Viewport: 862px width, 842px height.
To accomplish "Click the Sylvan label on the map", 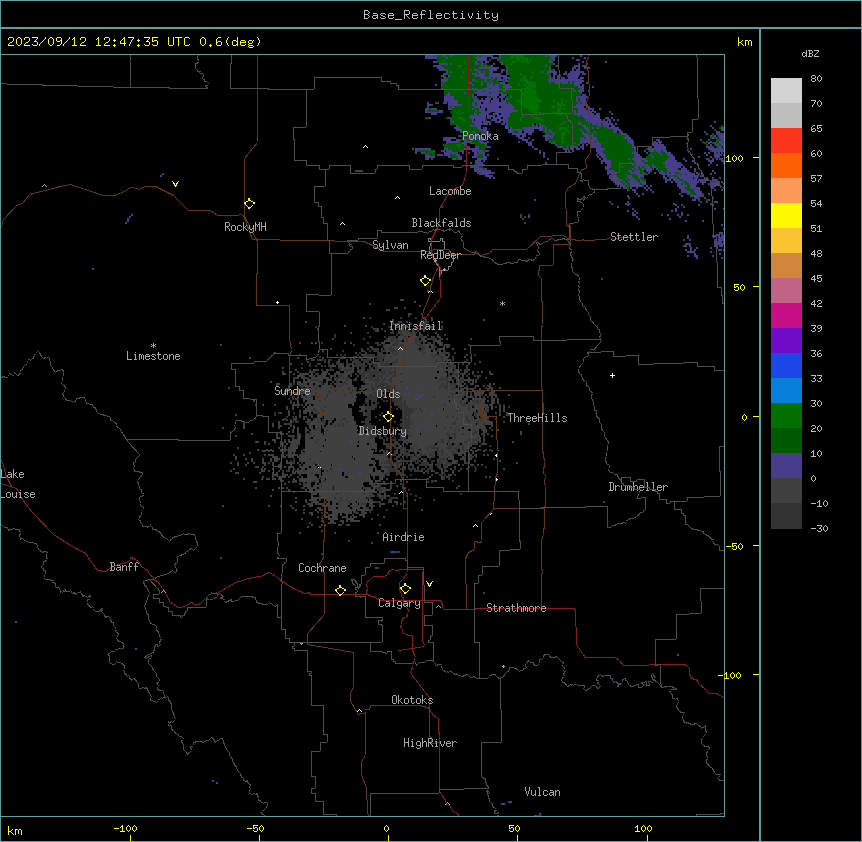I will [390, 245].
